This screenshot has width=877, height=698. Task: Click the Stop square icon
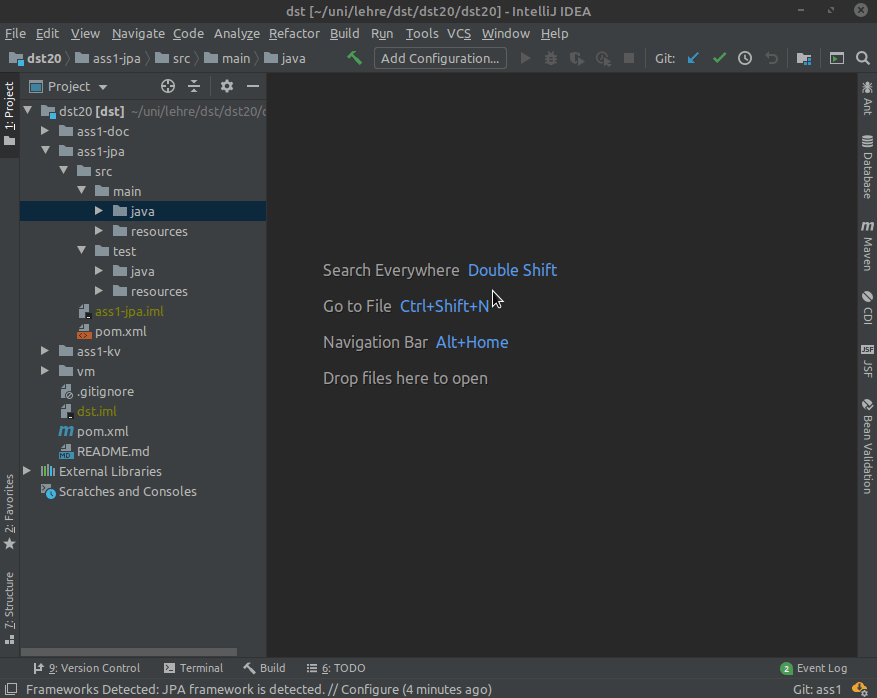point(629,58)
